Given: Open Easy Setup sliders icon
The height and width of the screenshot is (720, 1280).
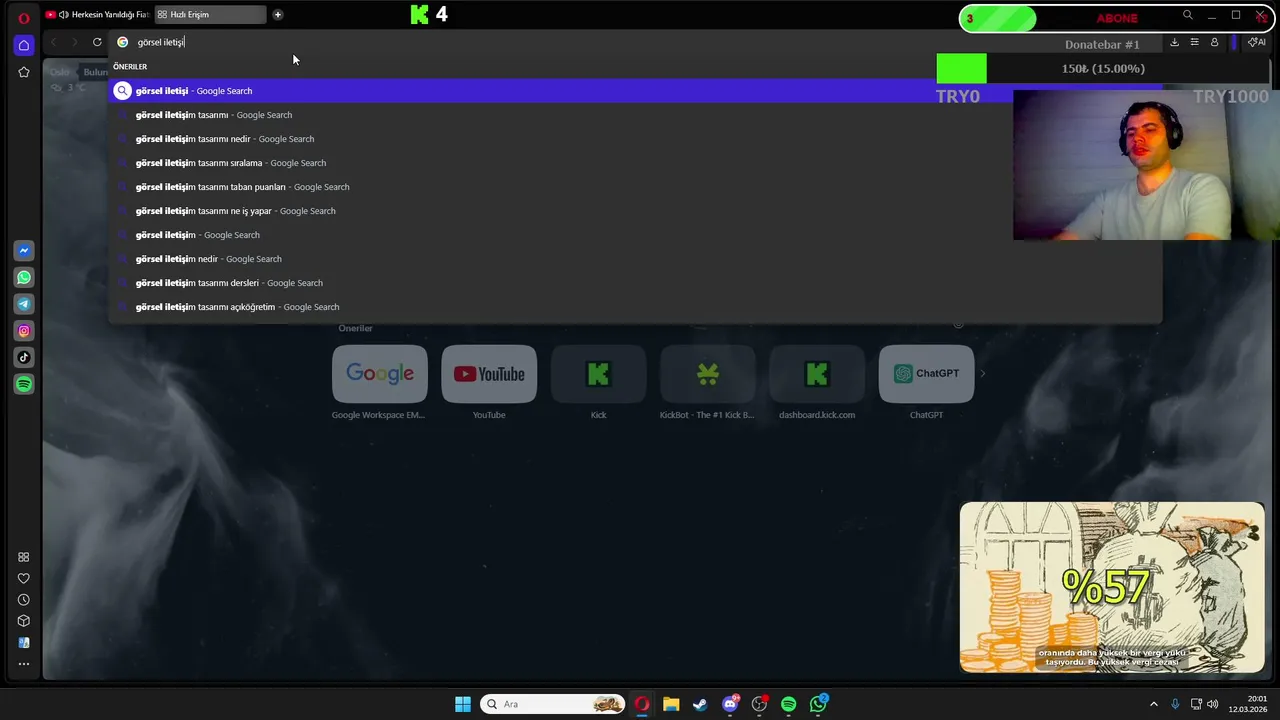Looking at the screenshot, I should [1194, 42].
